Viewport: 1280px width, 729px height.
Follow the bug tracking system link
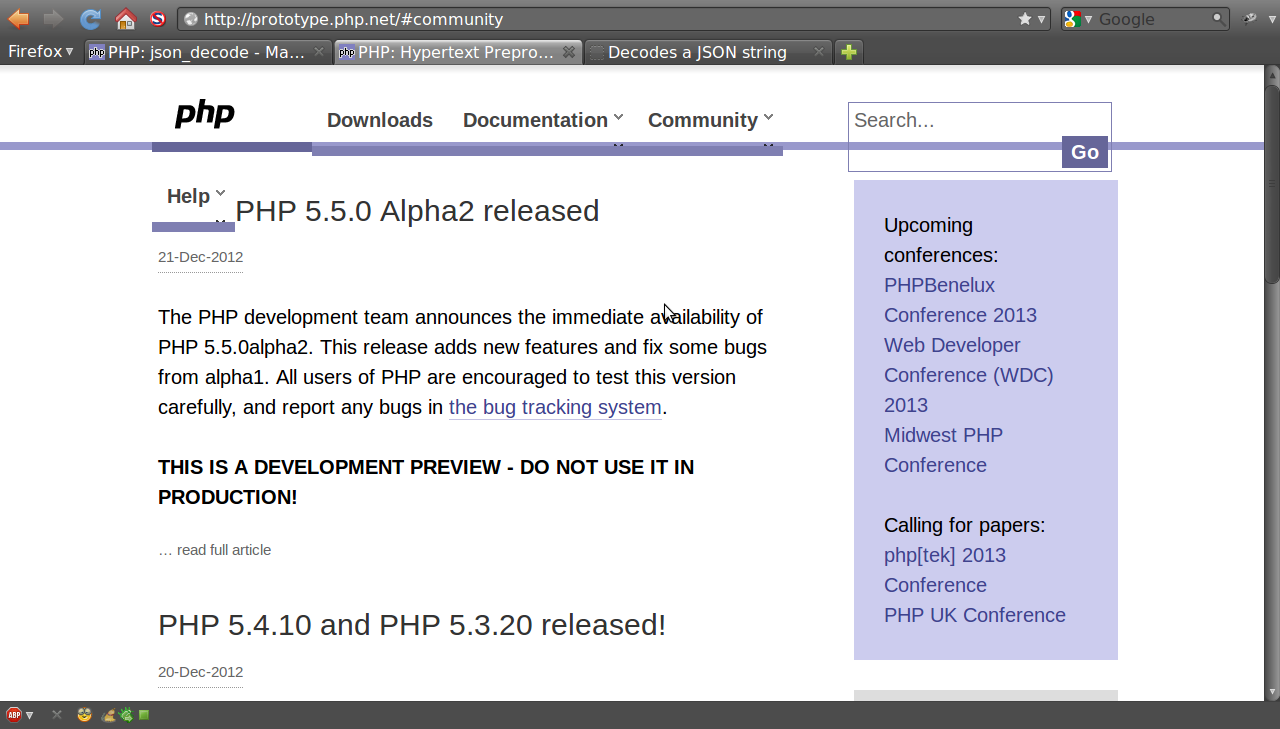pyautogui.click(x=555, y=407)
